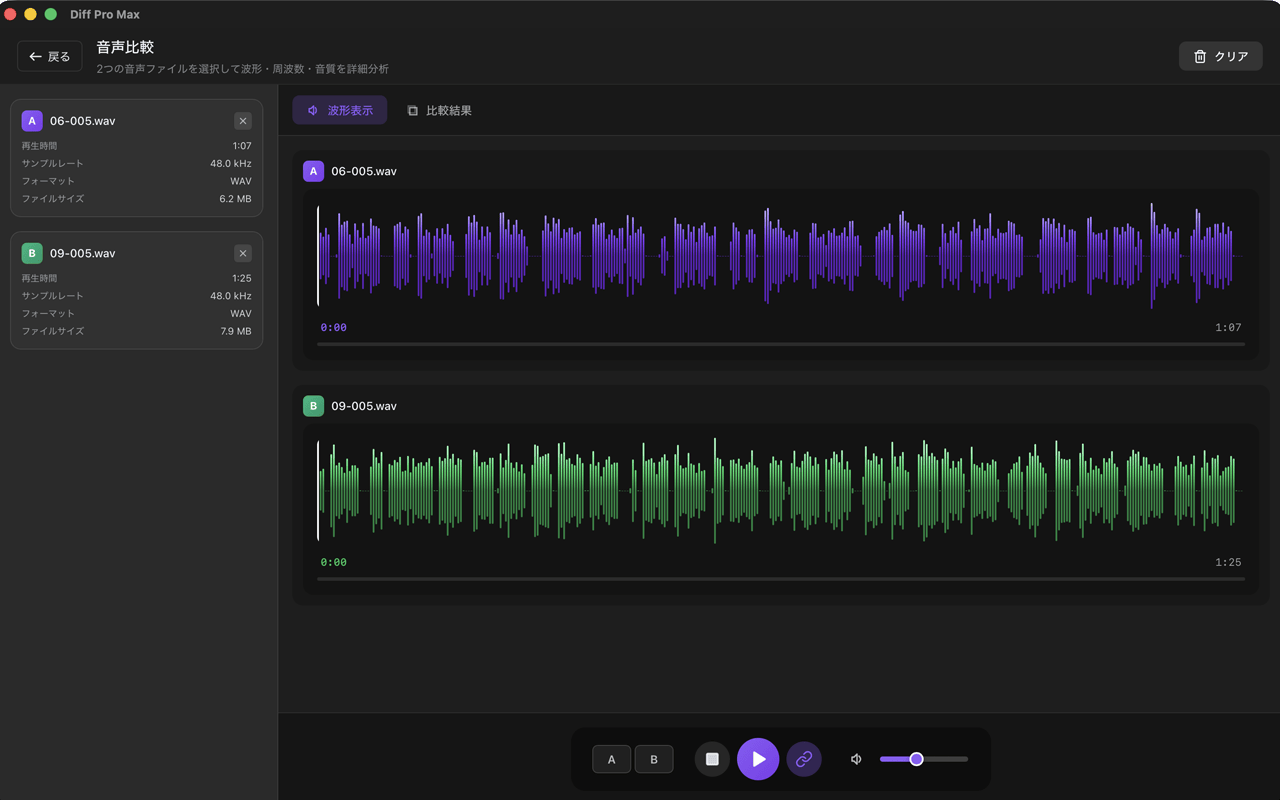Viewport: 1280px width, 800px height.
Task: Remove 09-005.wav with its X button
Action: coord(243,253)
